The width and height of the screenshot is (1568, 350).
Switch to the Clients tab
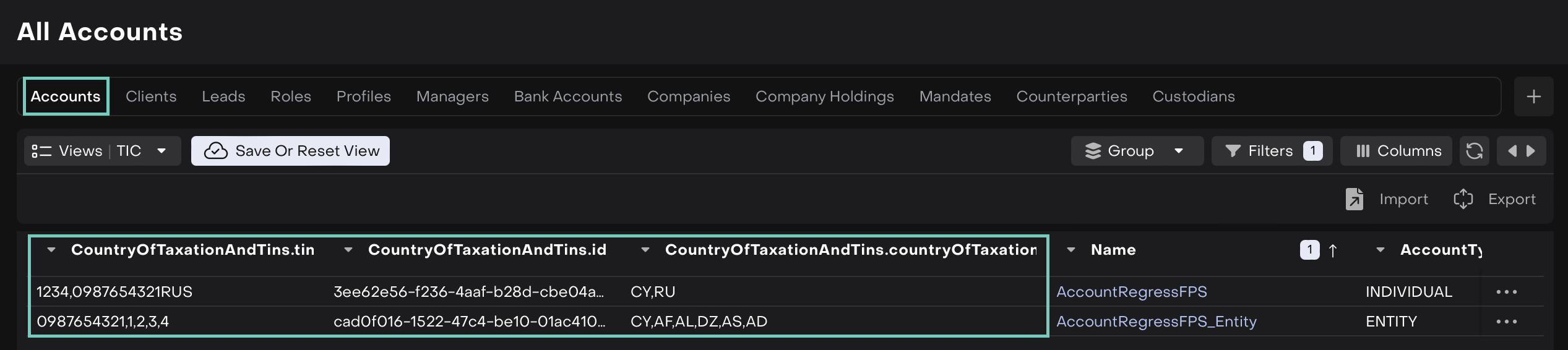pyautogui.click(x=151, y=96)
